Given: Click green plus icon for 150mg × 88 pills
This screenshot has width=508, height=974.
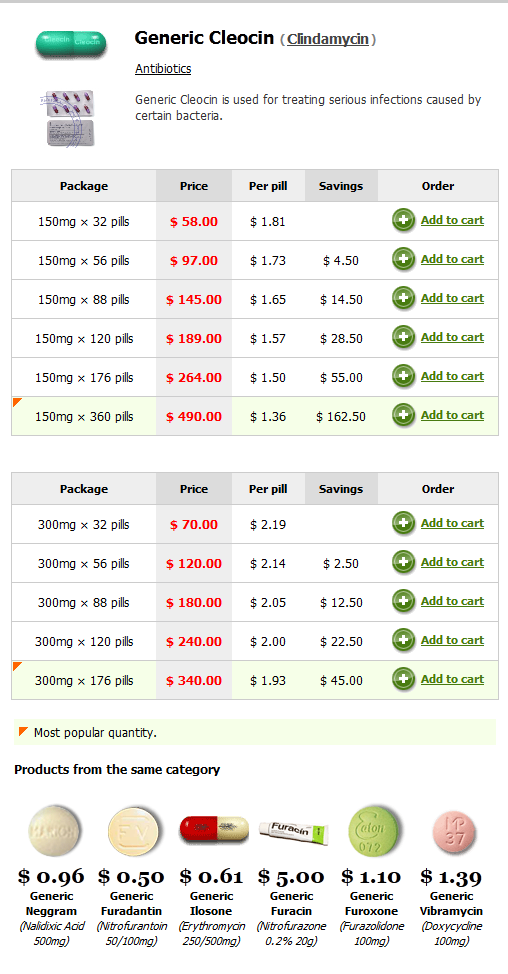Looking at the screenshot, I should 403,299.
